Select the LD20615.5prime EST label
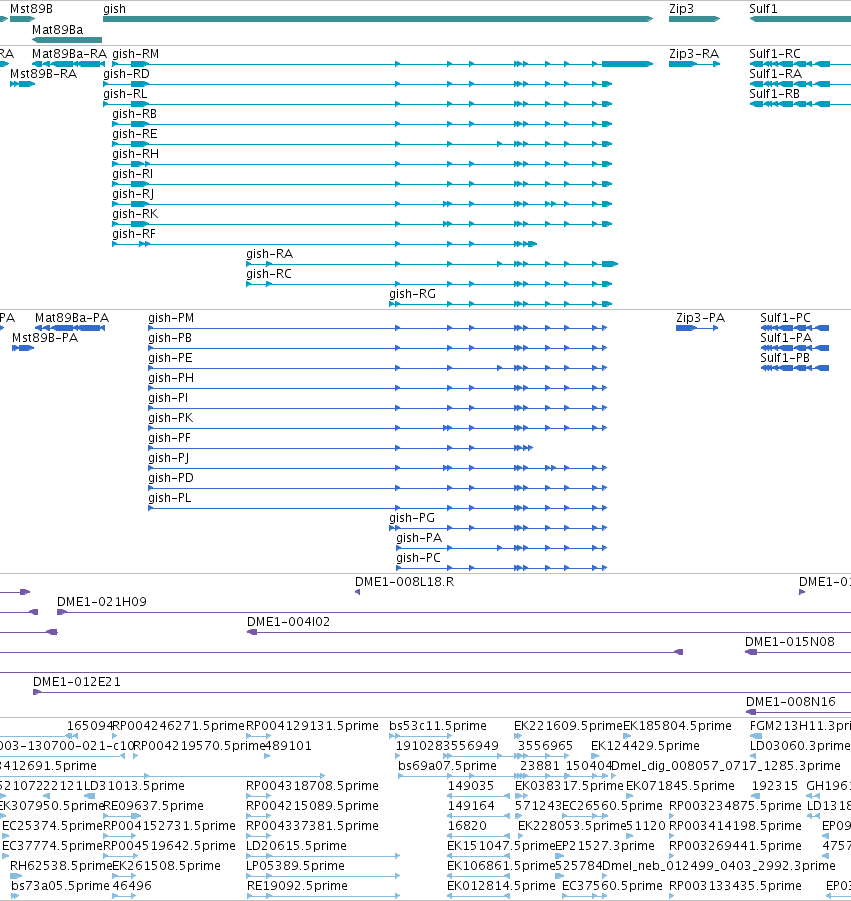This screenshot has width=851, height=901. pyautogui.click(x=296, y=846)
